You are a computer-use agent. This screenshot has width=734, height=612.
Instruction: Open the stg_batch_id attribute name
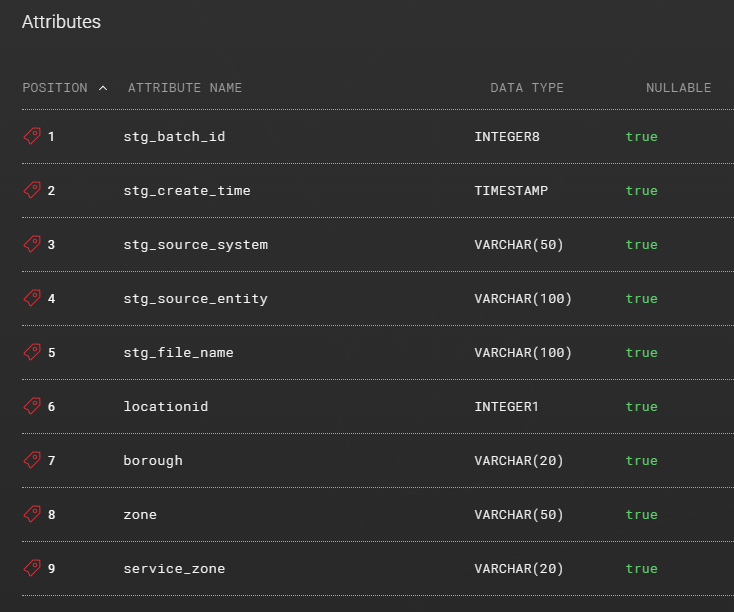click(174, 137)
